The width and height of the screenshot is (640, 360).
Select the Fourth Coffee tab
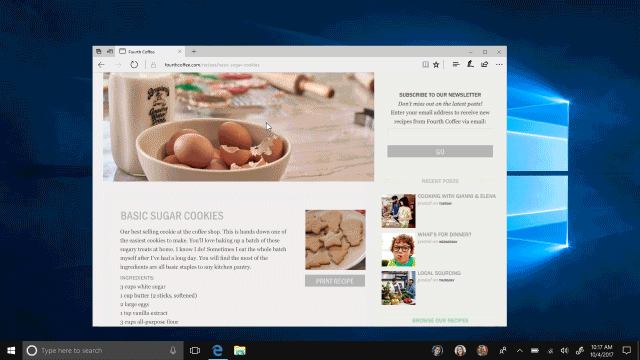click(x=149, y=51)
